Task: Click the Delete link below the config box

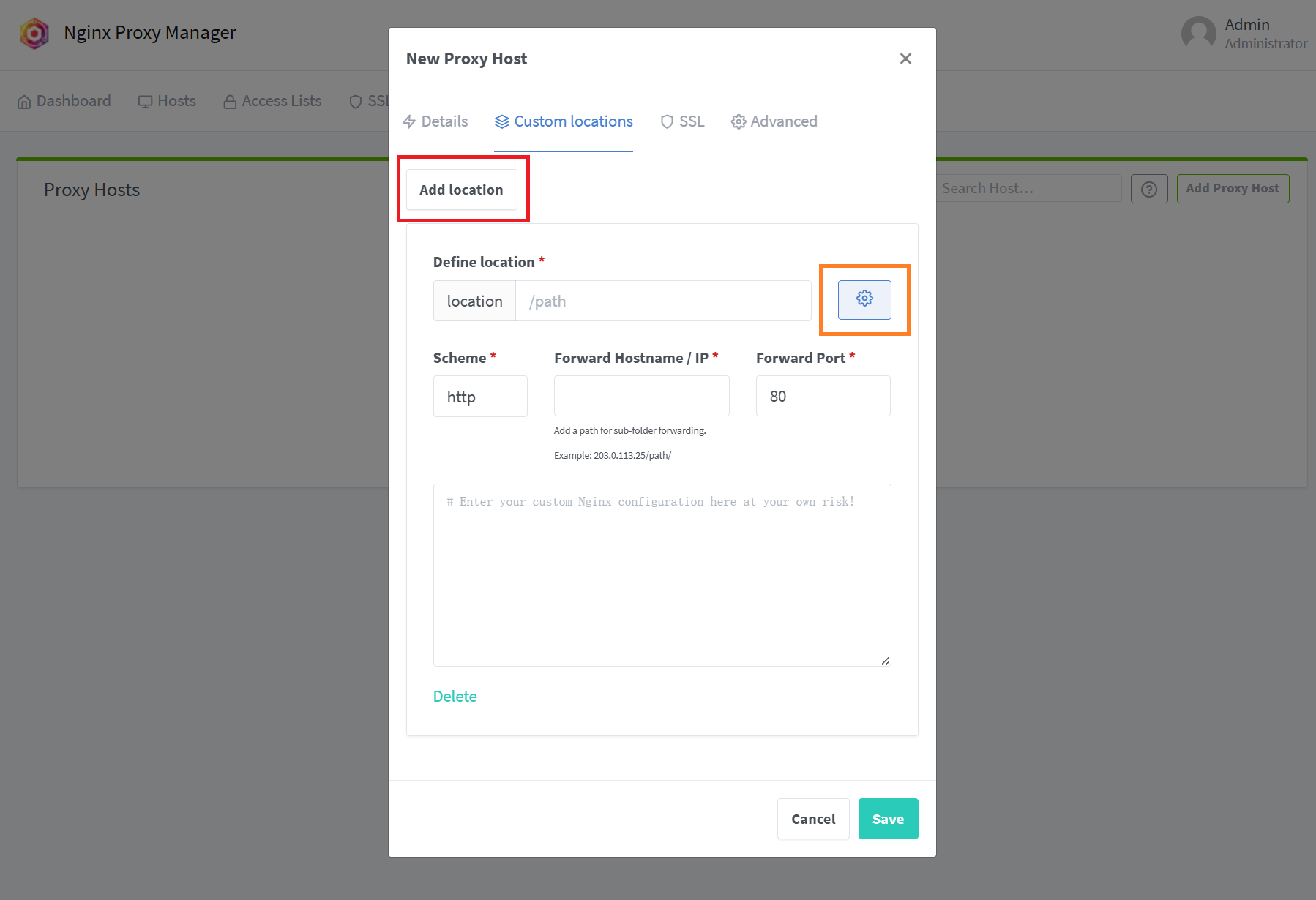Action: [x=455, y=696]
